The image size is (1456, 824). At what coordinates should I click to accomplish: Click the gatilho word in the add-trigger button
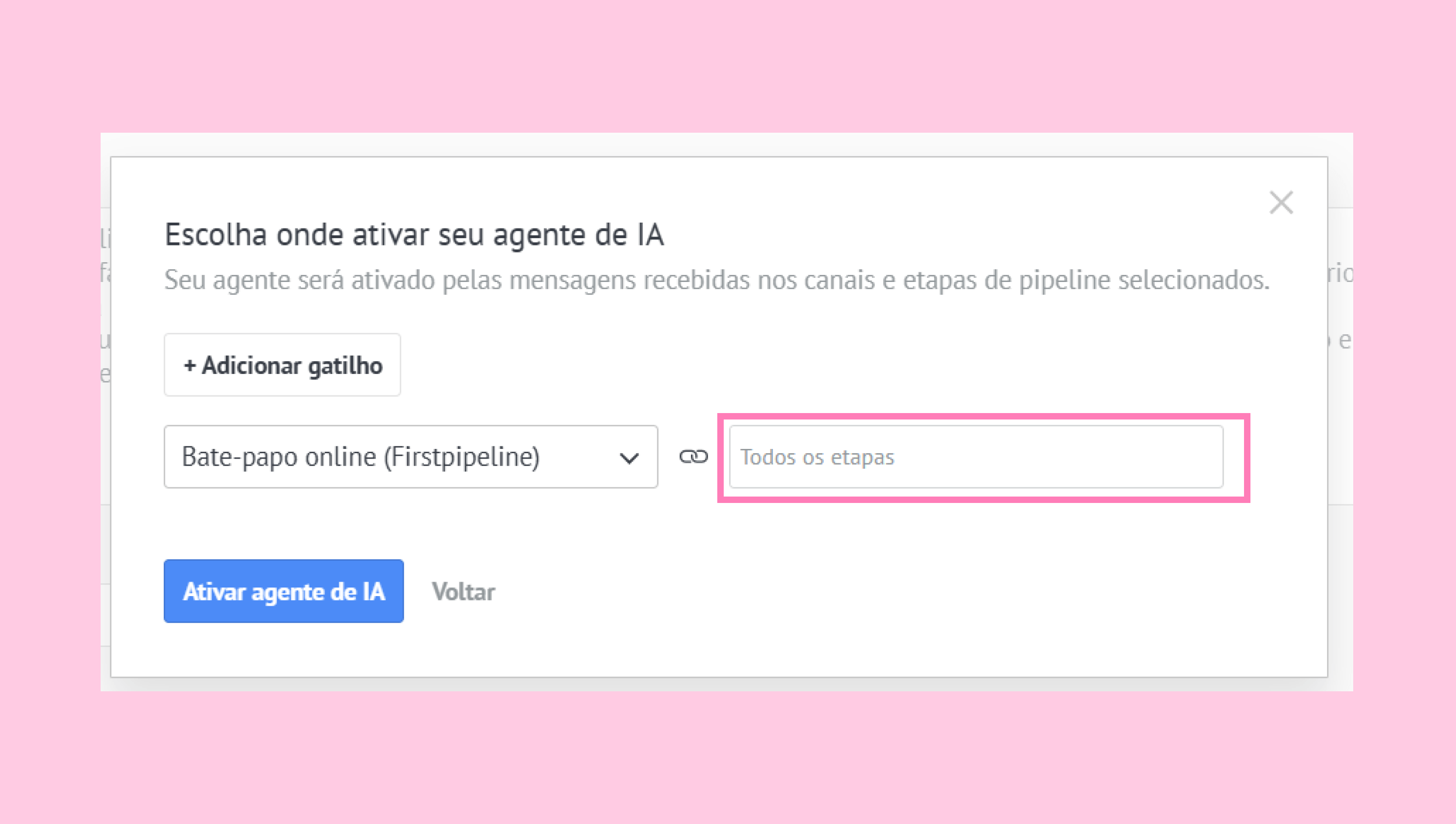[x=345, y=366]
